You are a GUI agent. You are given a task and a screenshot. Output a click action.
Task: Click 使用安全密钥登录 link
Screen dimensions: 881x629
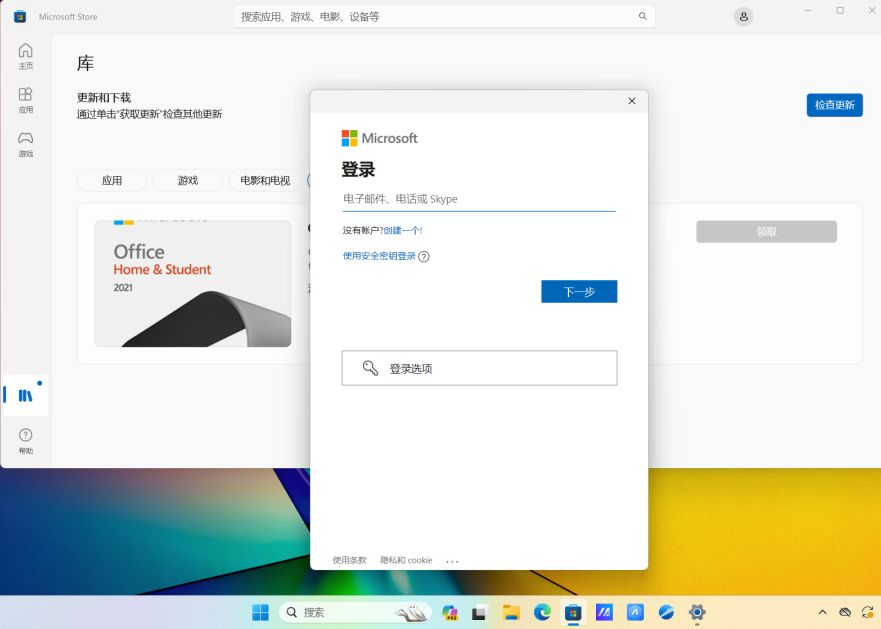(379, 256)
